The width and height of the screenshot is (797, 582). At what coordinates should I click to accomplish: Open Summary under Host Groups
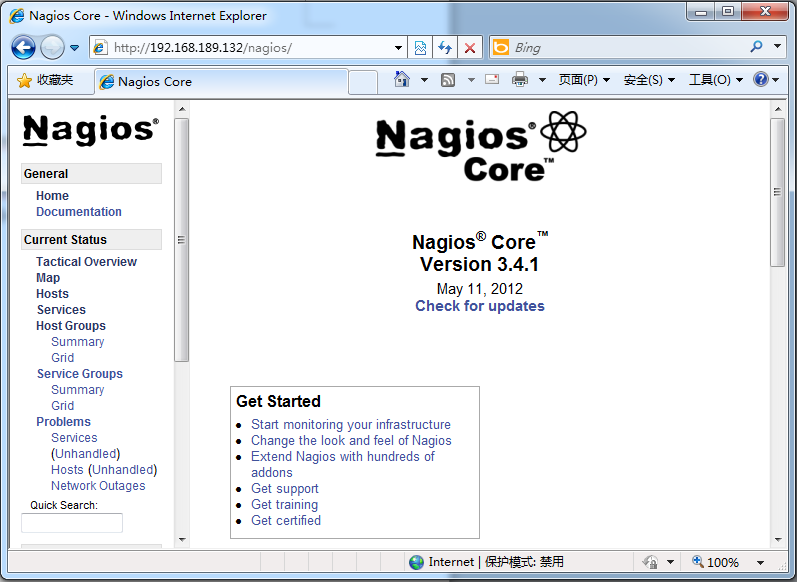pos(78,342)
